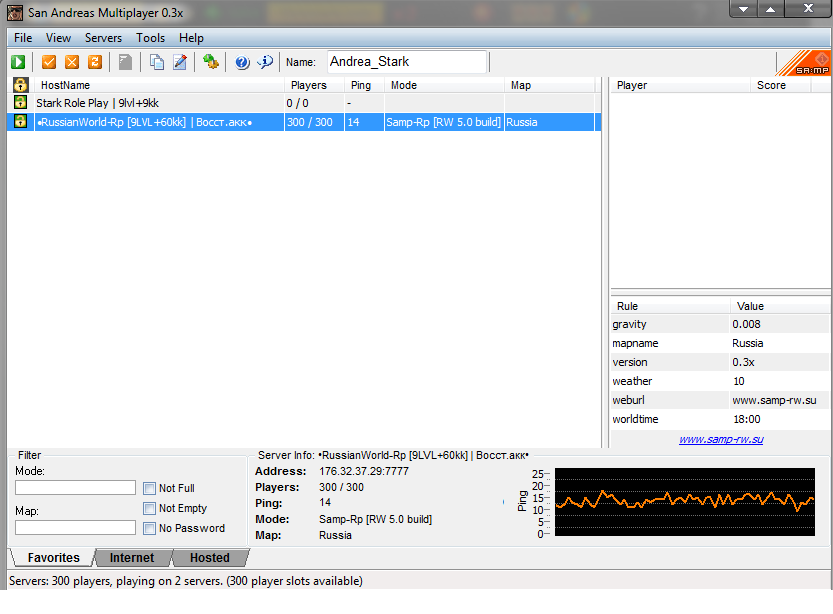Sort by the HostName column header
This screenshot has height=614, width=833.
pyautogui.click(x=159, y=85)
